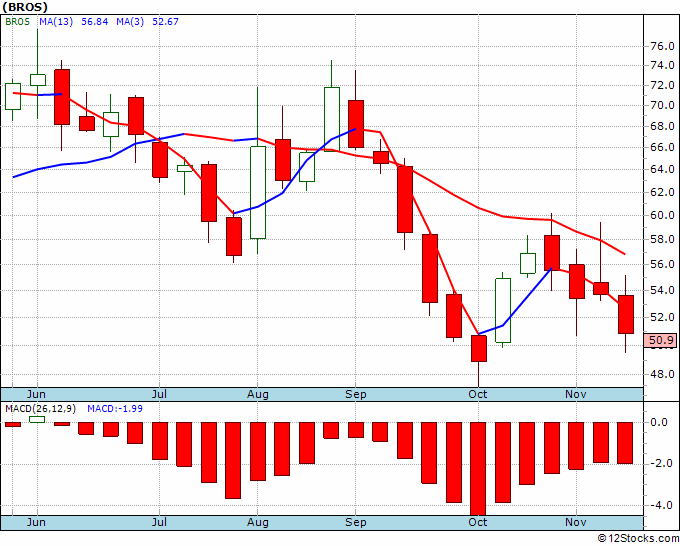The height and width of the screenshot is (546, 680).
Task: Click the 68.0 price axis label
Action: tap(662, 127)
